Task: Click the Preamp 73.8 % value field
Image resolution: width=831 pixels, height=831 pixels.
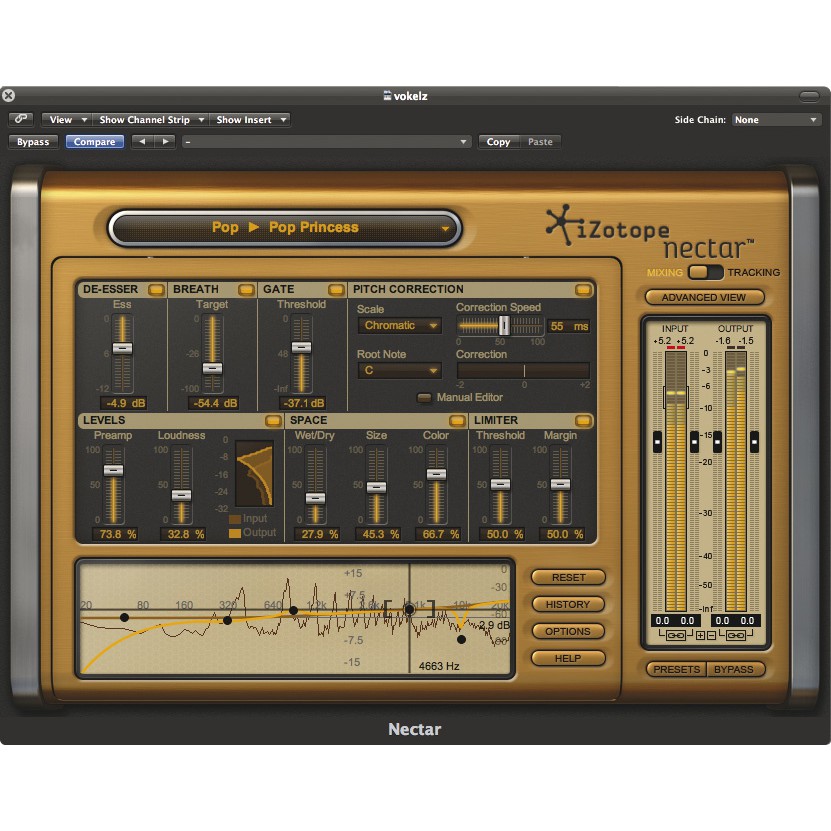Action: pos(116,534)
